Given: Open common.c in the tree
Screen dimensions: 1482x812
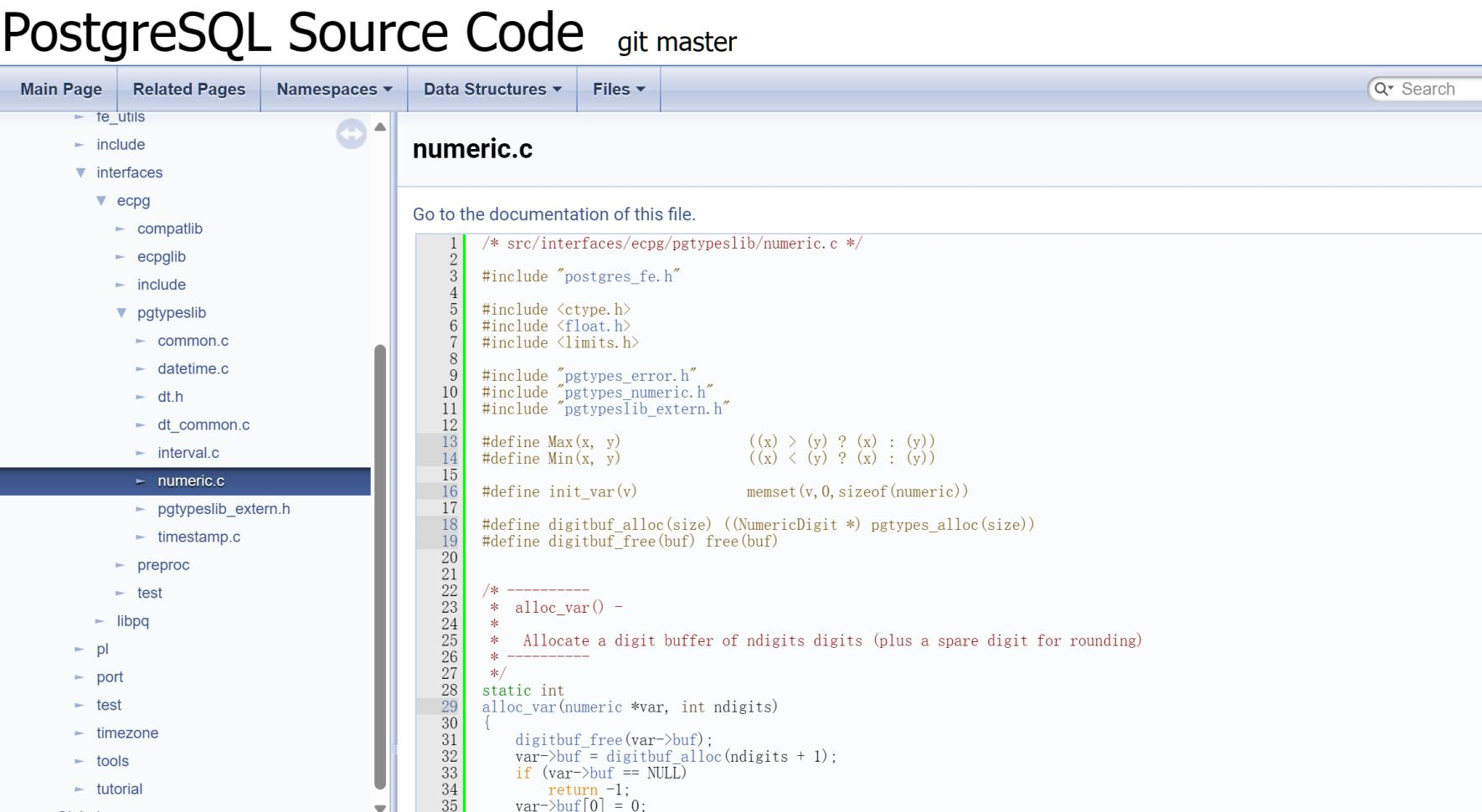Looking at the screenshot, I should pos(193,341).
